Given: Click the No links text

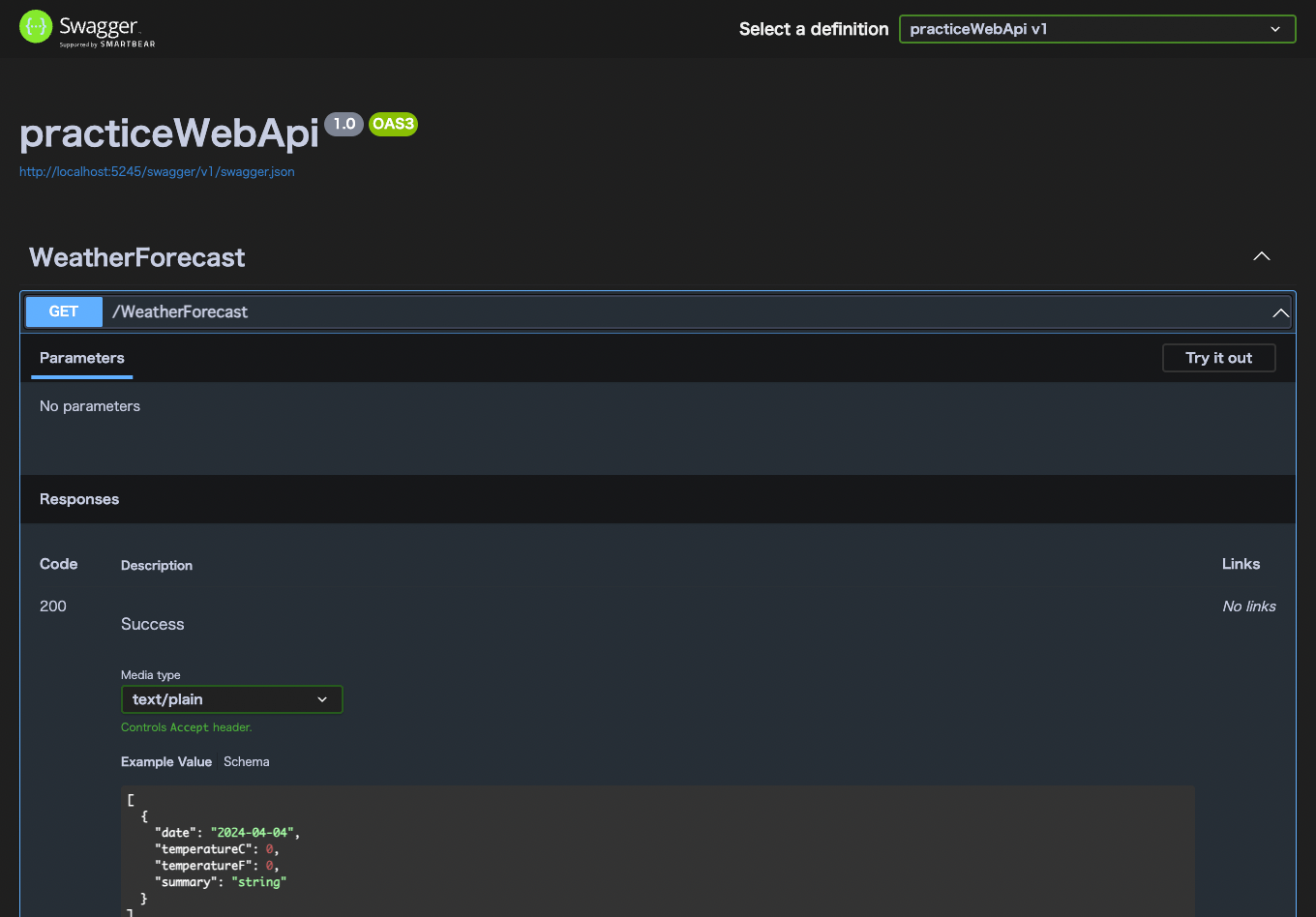Looking at the screenshot, I should (1249, 606).
